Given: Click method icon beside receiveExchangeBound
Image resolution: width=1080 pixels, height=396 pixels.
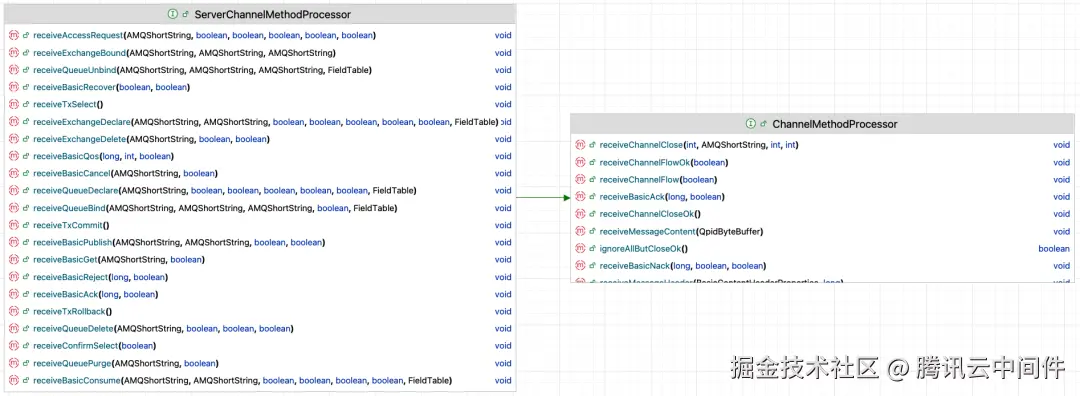Looking at the screenshot, I should tap(14, 52).
